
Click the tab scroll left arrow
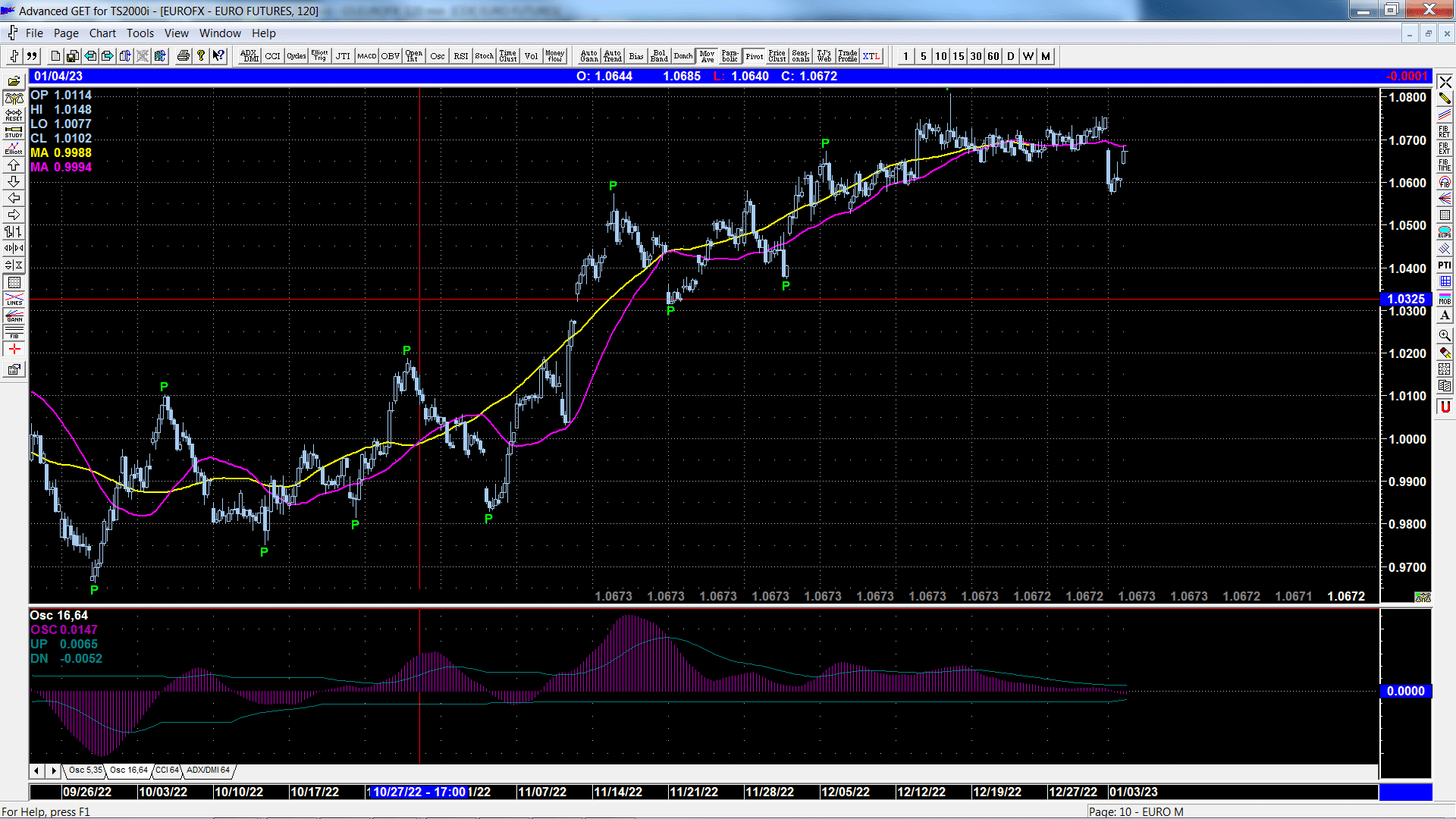tap(36, 771)
